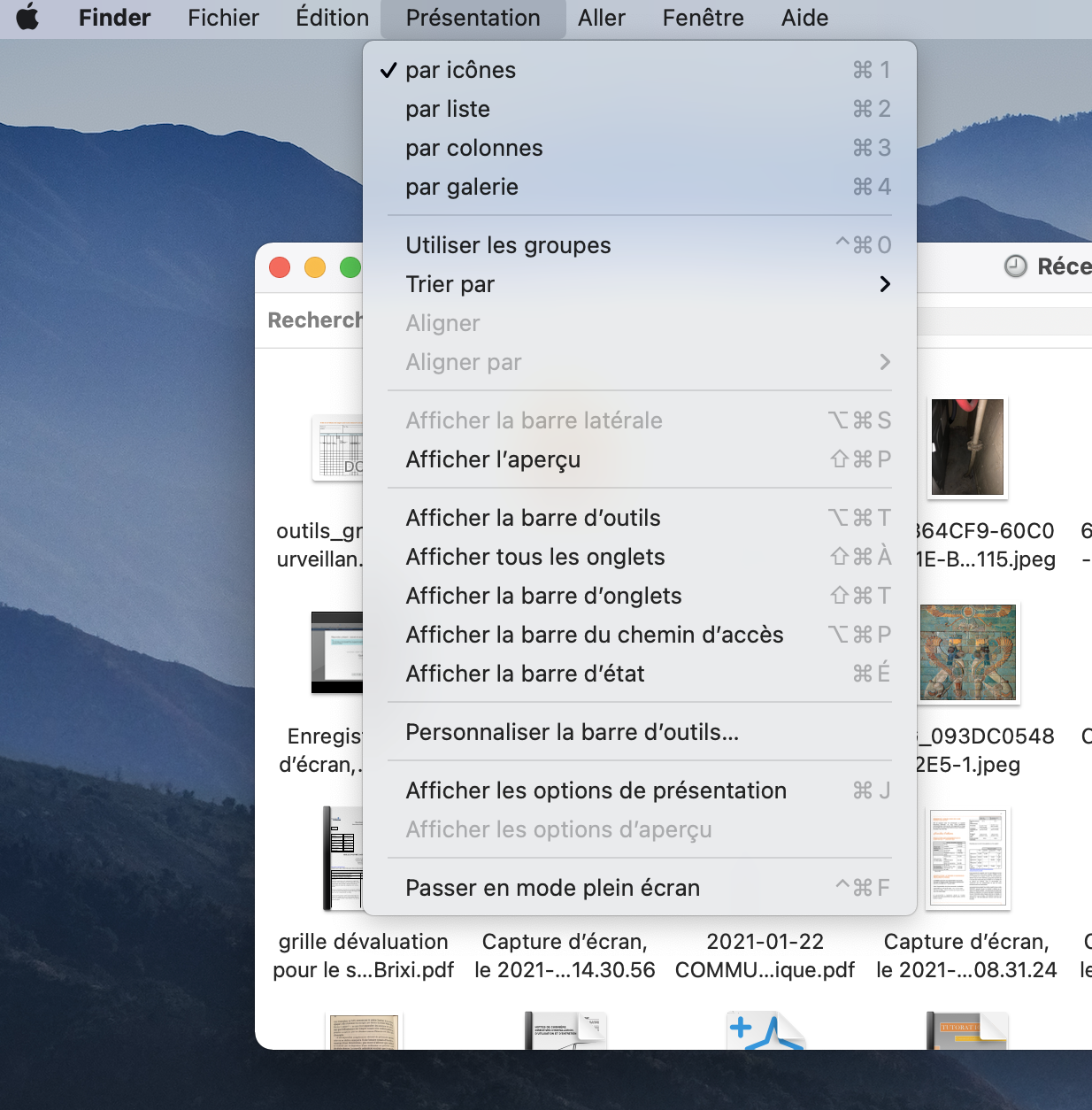Open the Fichier menu

(x=223, y=18)
